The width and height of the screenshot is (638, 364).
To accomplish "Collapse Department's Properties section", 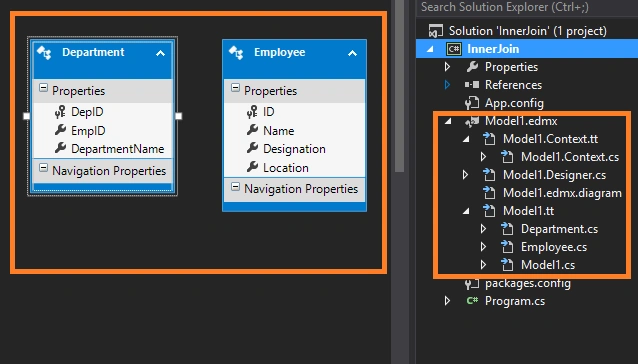I will [43, 88].
